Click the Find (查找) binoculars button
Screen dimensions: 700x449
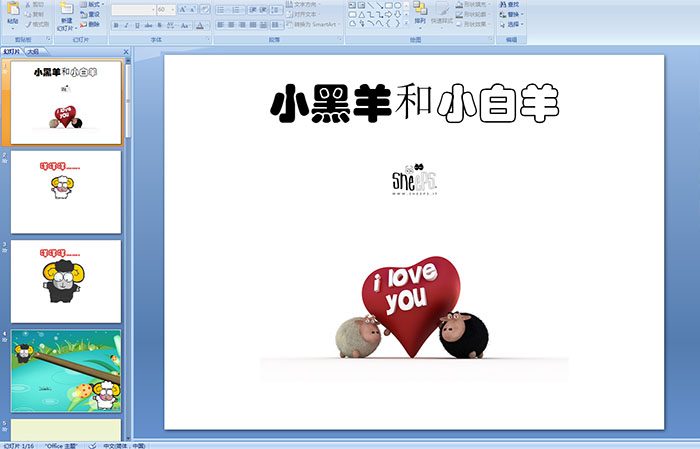click(509, 4)
